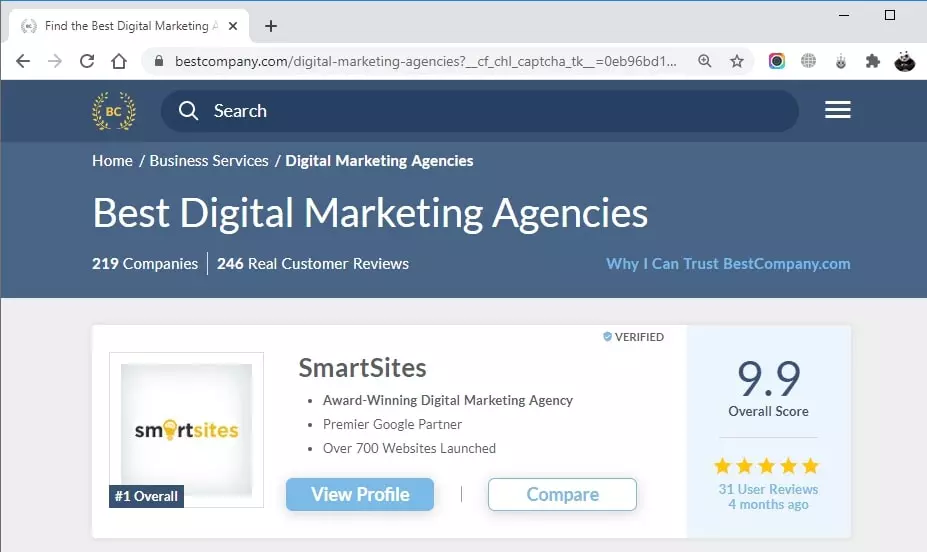Click the BC laurel logo
927x552 pixels.
click(114, 111)
